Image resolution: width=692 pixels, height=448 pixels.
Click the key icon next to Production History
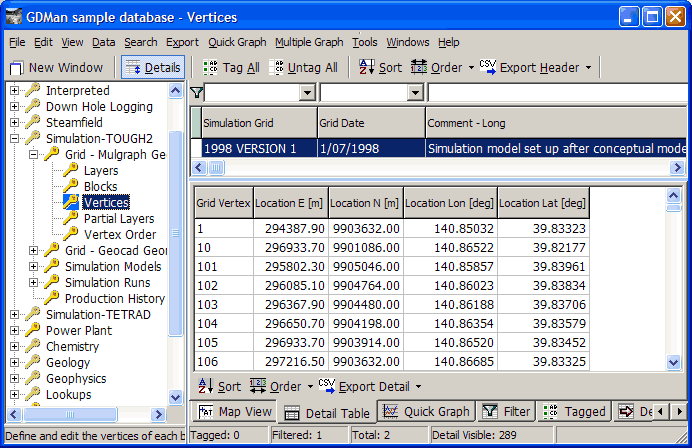pos(52,297)
